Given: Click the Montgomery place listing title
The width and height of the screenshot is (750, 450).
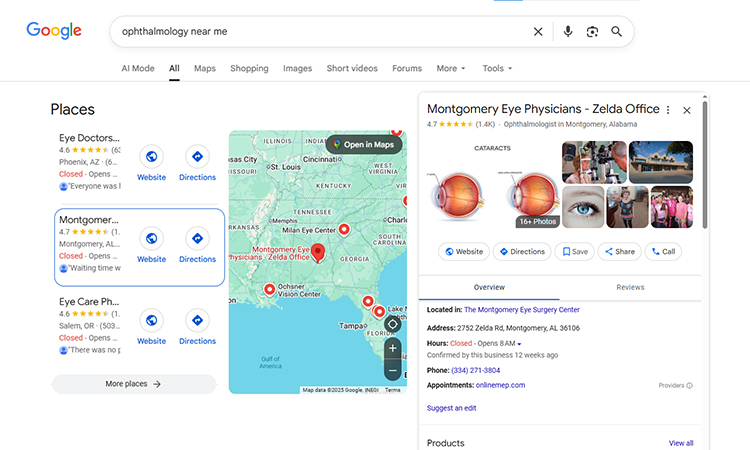Looking at the screenshot, I should click(x=89, y=220).
